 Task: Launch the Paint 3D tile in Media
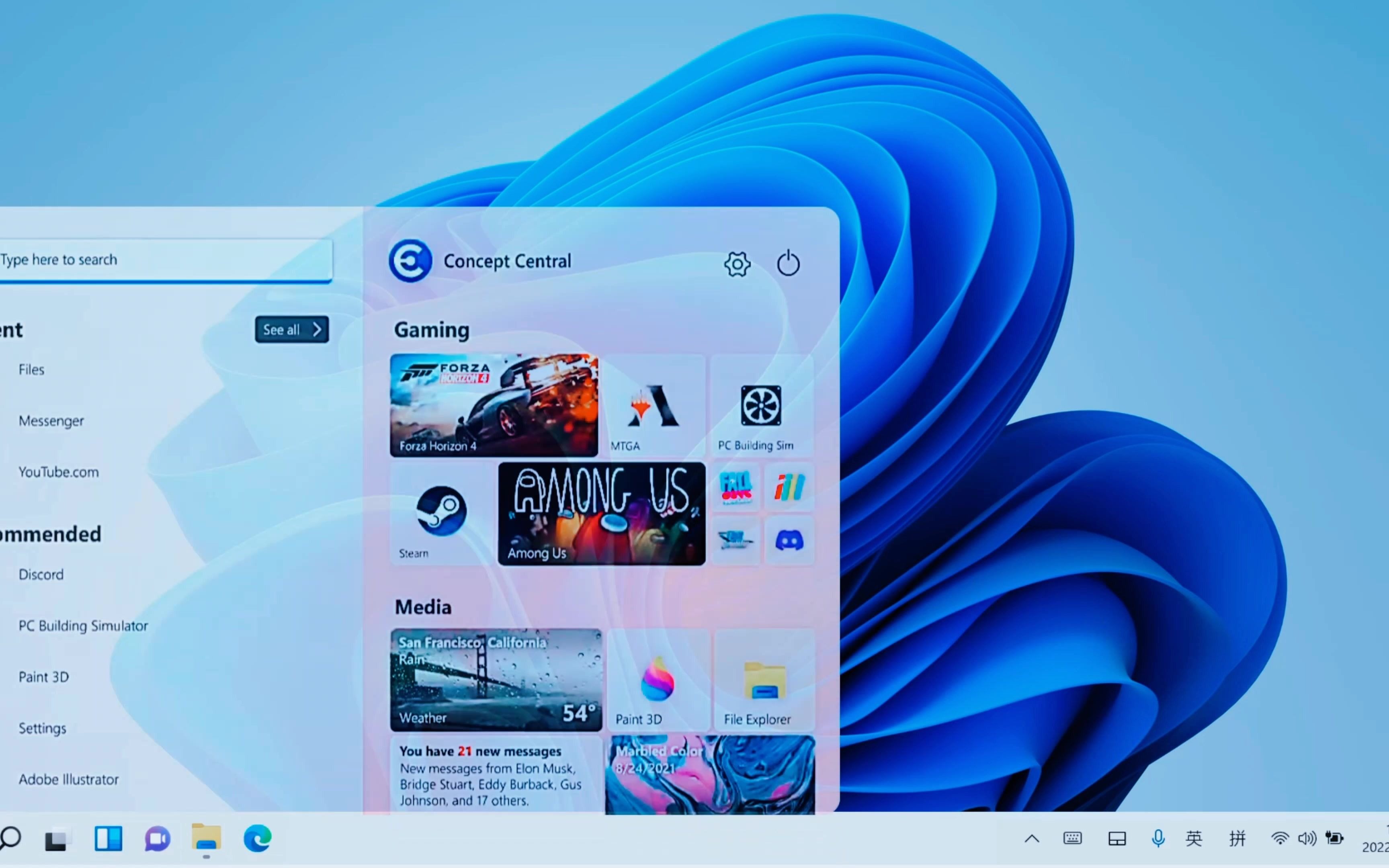coord(658,680)
